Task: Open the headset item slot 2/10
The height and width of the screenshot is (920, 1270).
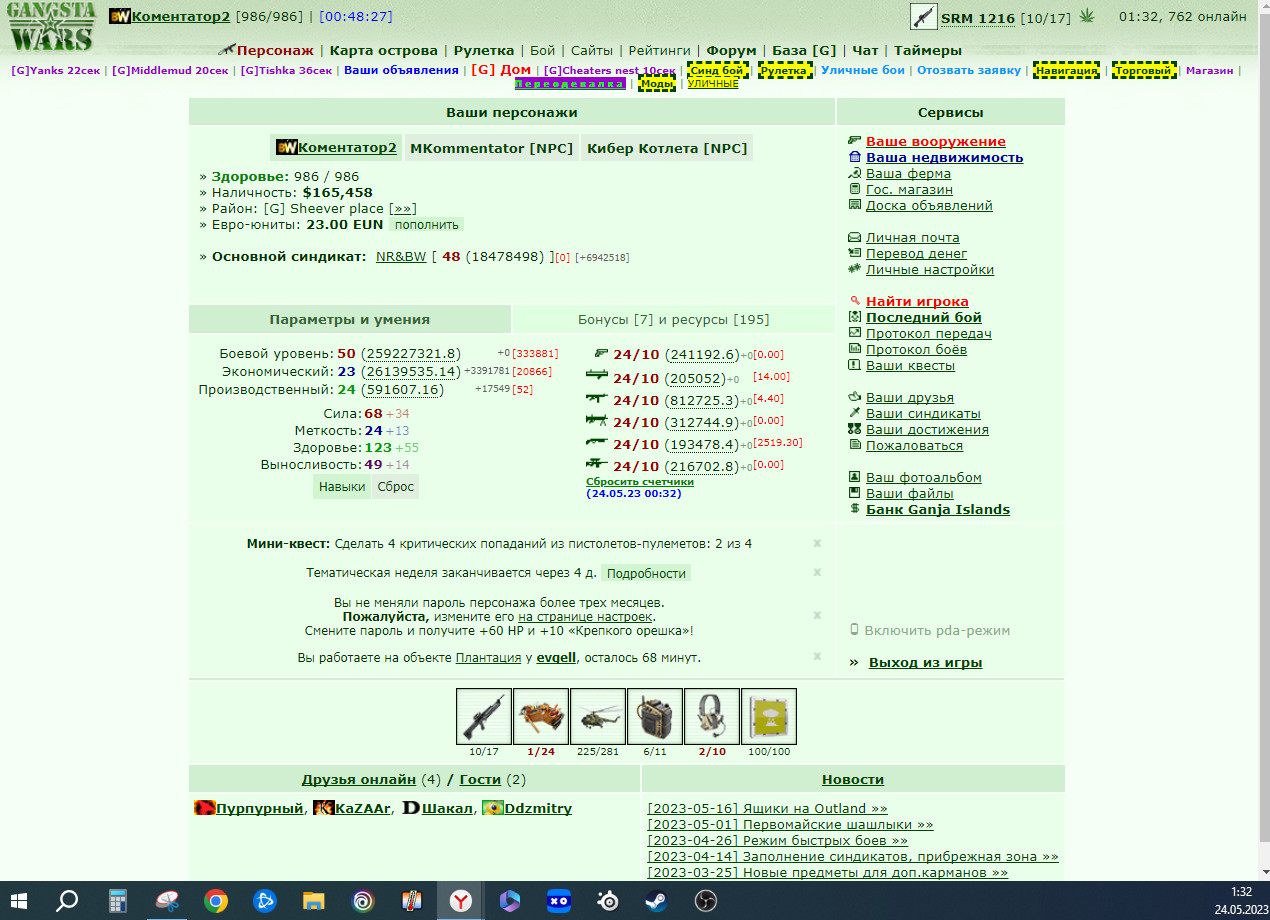Action: coord(712,716)
